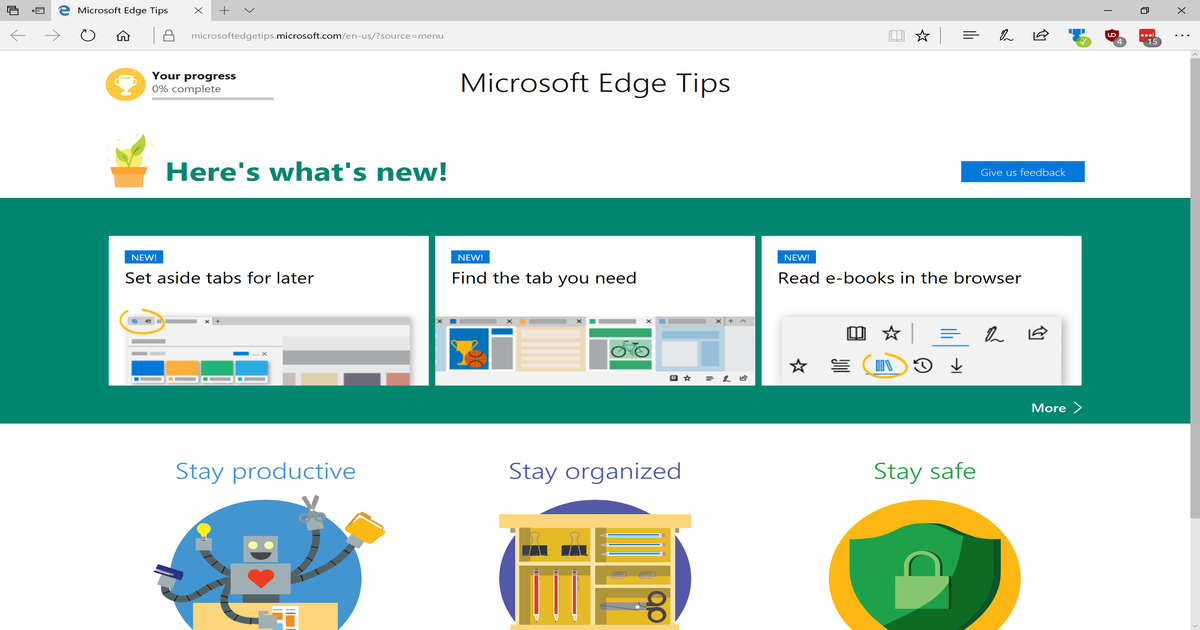Add the page to favorites with the star
1200x630 pixels.
pyautogui.click(x=921, y=35)
